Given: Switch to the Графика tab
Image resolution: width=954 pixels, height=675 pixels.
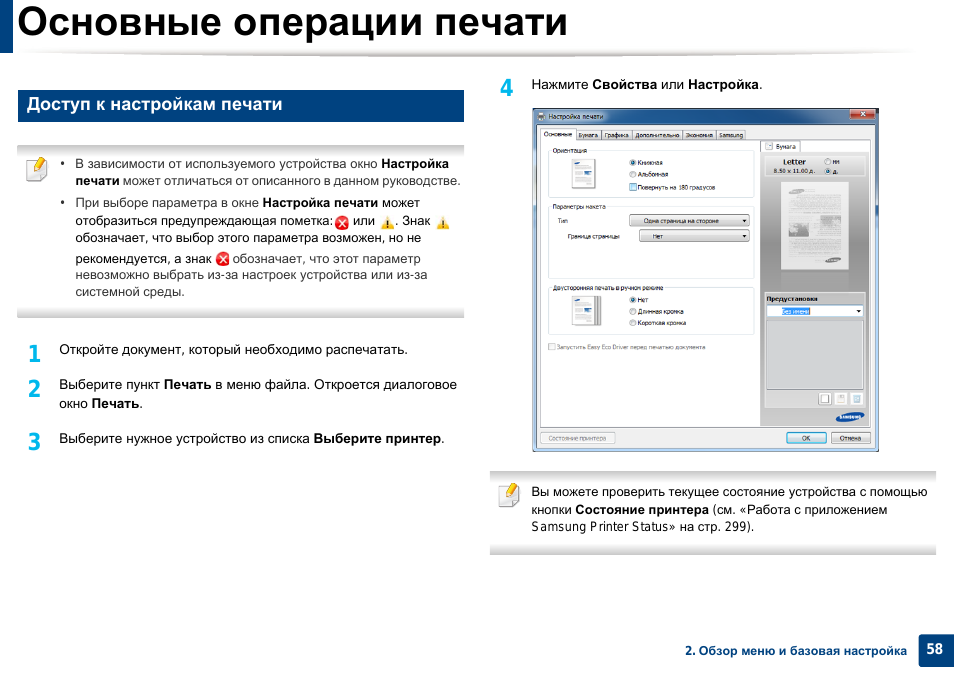Looking at the screenshot, I should click(616, 134).
